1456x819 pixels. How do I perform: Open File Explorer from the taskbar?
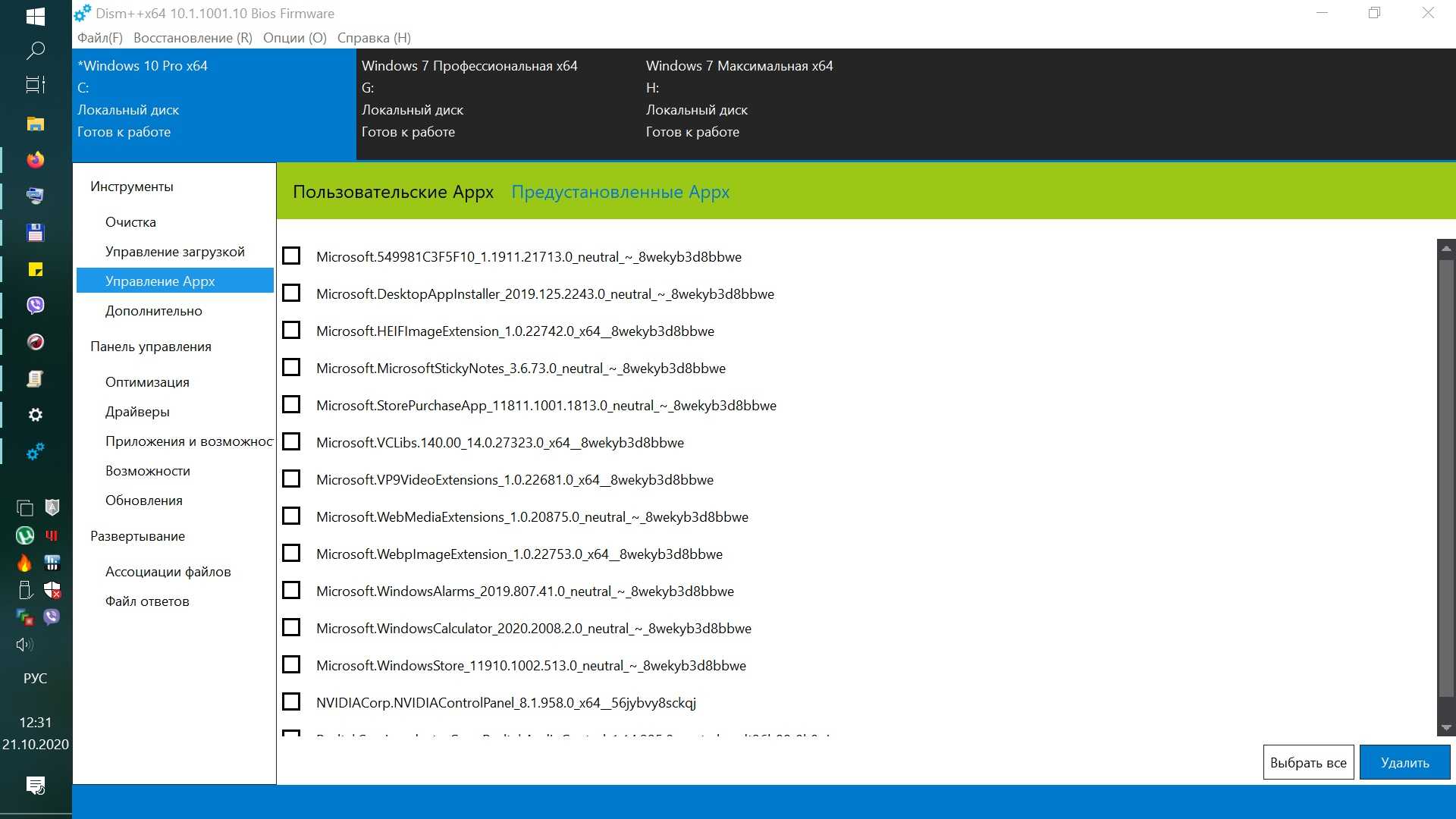pos(35,124)
